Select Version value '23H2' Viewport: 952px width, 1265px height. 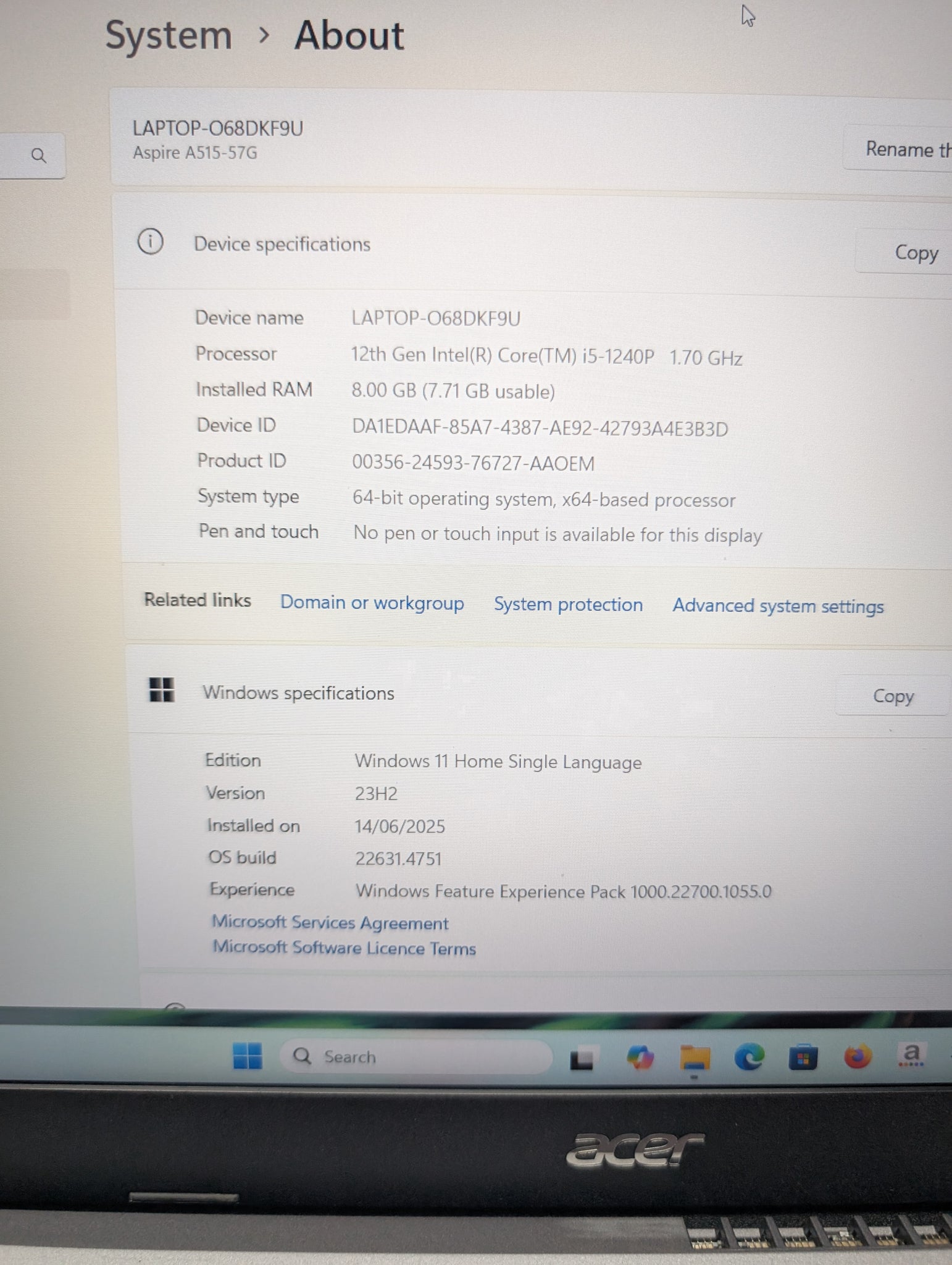pos(376,794)
